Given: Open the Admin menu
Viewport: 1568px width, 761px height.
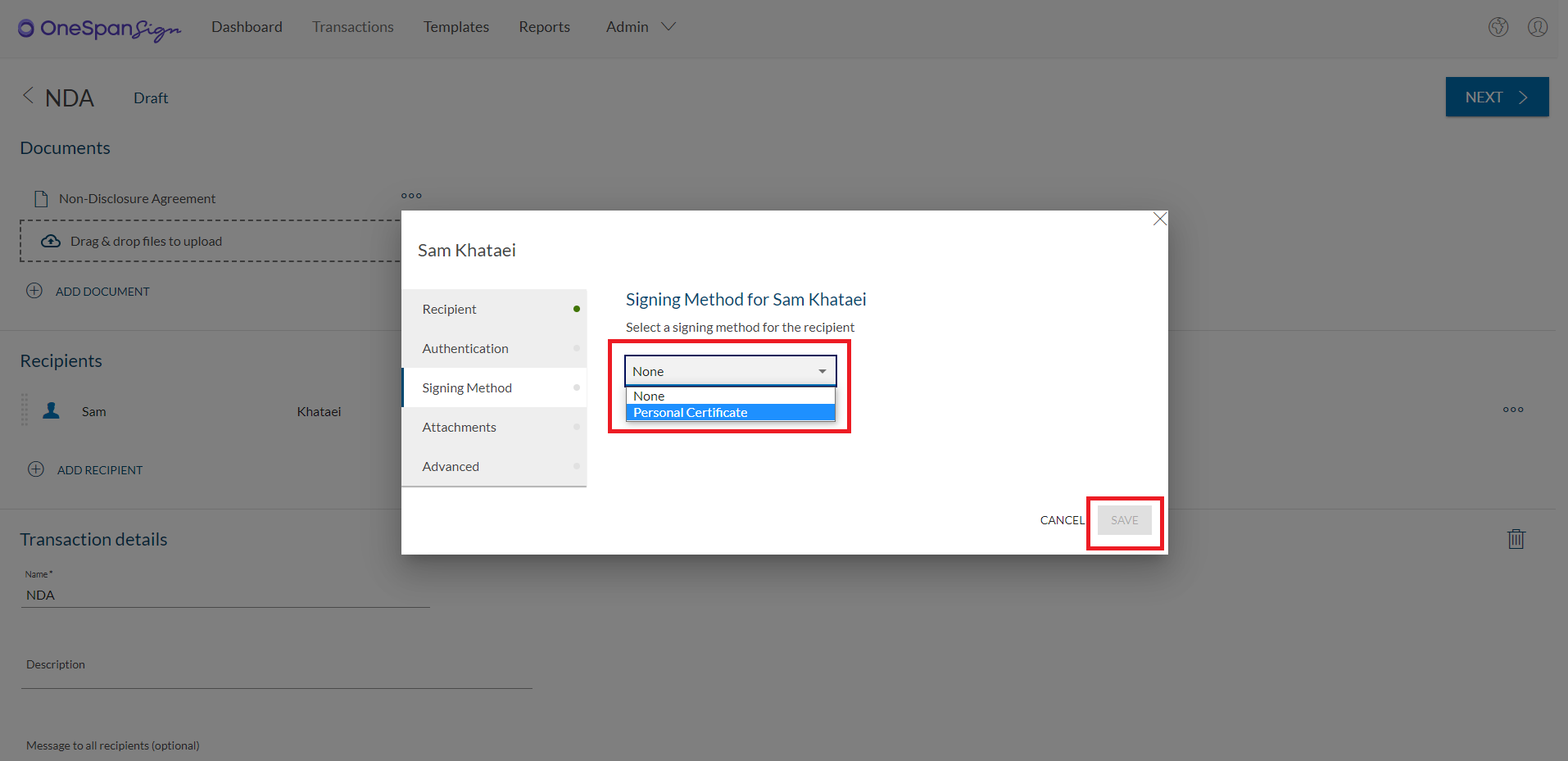Looking at the screenshot, I should click(x=628, y=26).
